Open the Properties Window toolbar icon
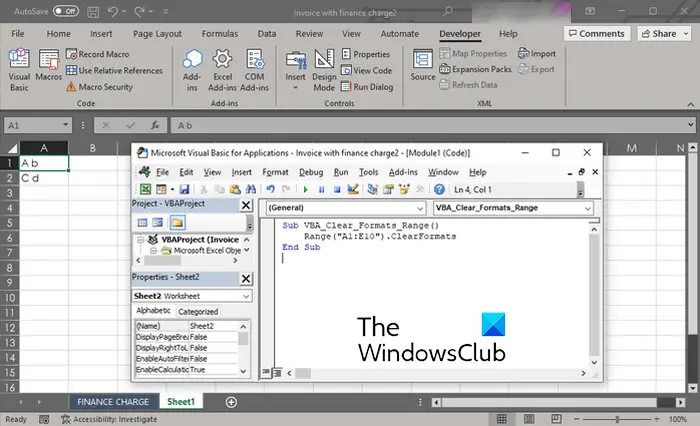 pos(388,189)
